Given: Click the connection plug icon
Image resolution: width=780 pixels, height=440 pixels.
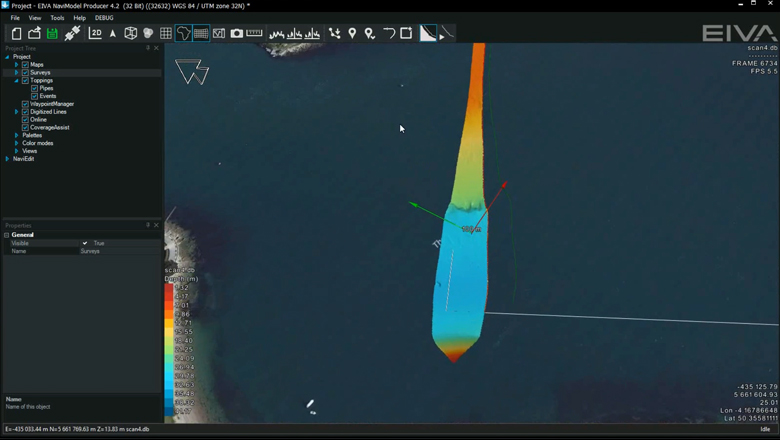Looking at the screenshot, I should (x=73, y=33).
